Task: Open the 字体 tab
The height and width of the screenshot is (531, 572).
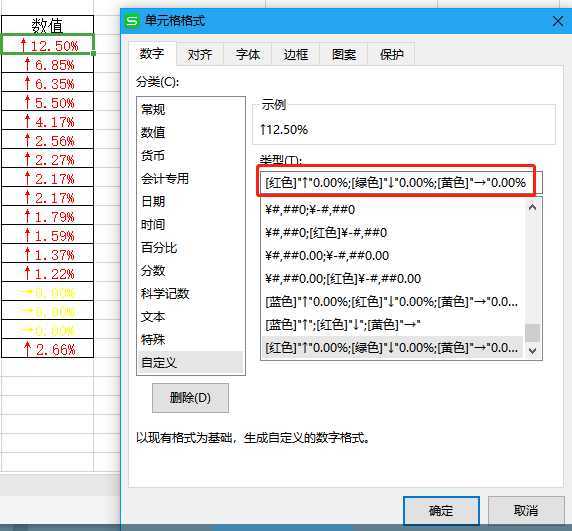Action: tap(248, 55)
